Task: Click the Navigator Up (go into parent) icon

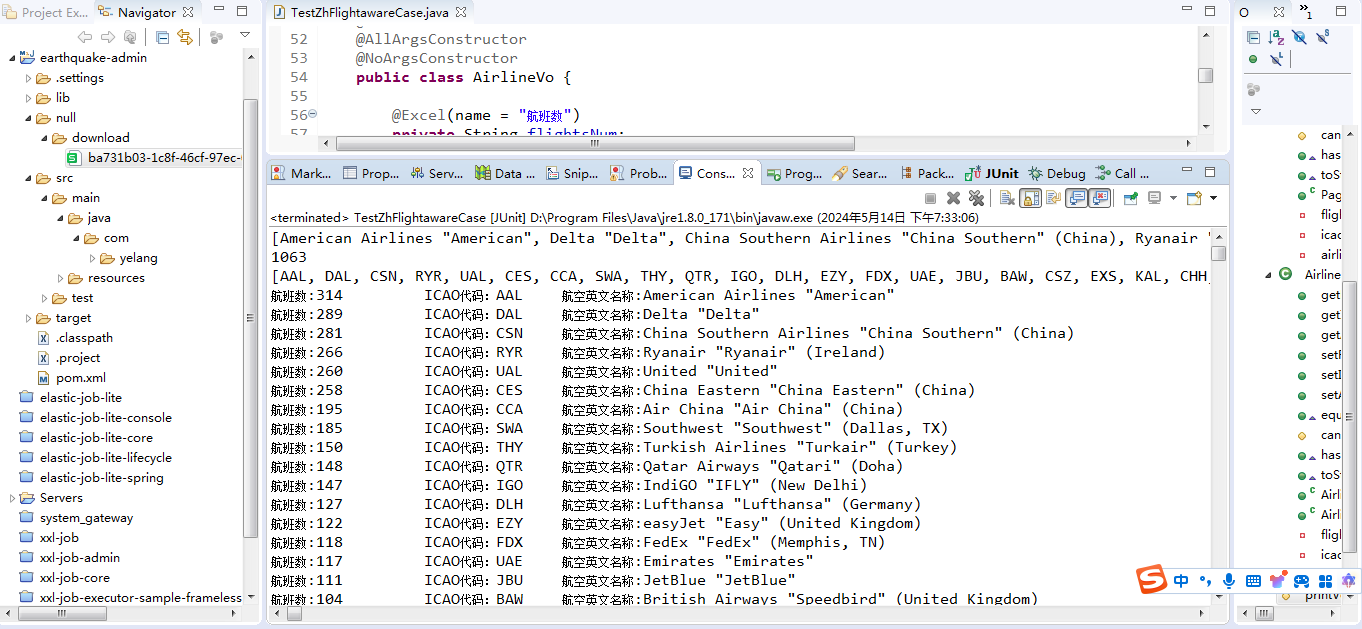Action: pyautogui.click(x=129, y=37)
